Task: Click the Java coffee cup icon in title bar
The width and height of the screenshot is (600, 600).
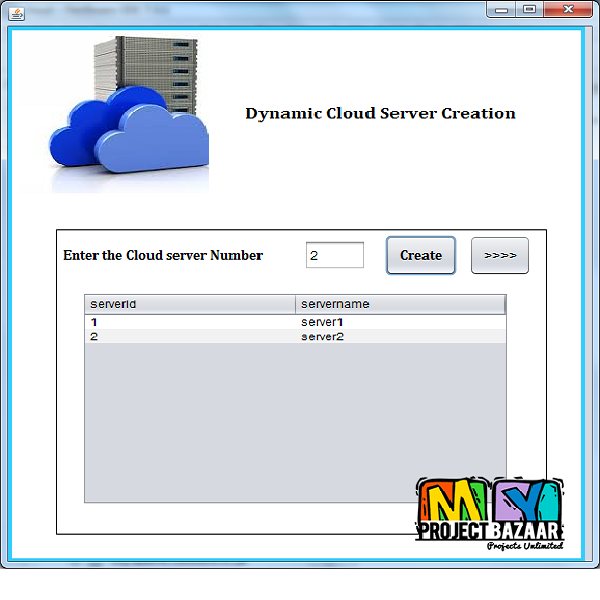Action: pos(16,11)
